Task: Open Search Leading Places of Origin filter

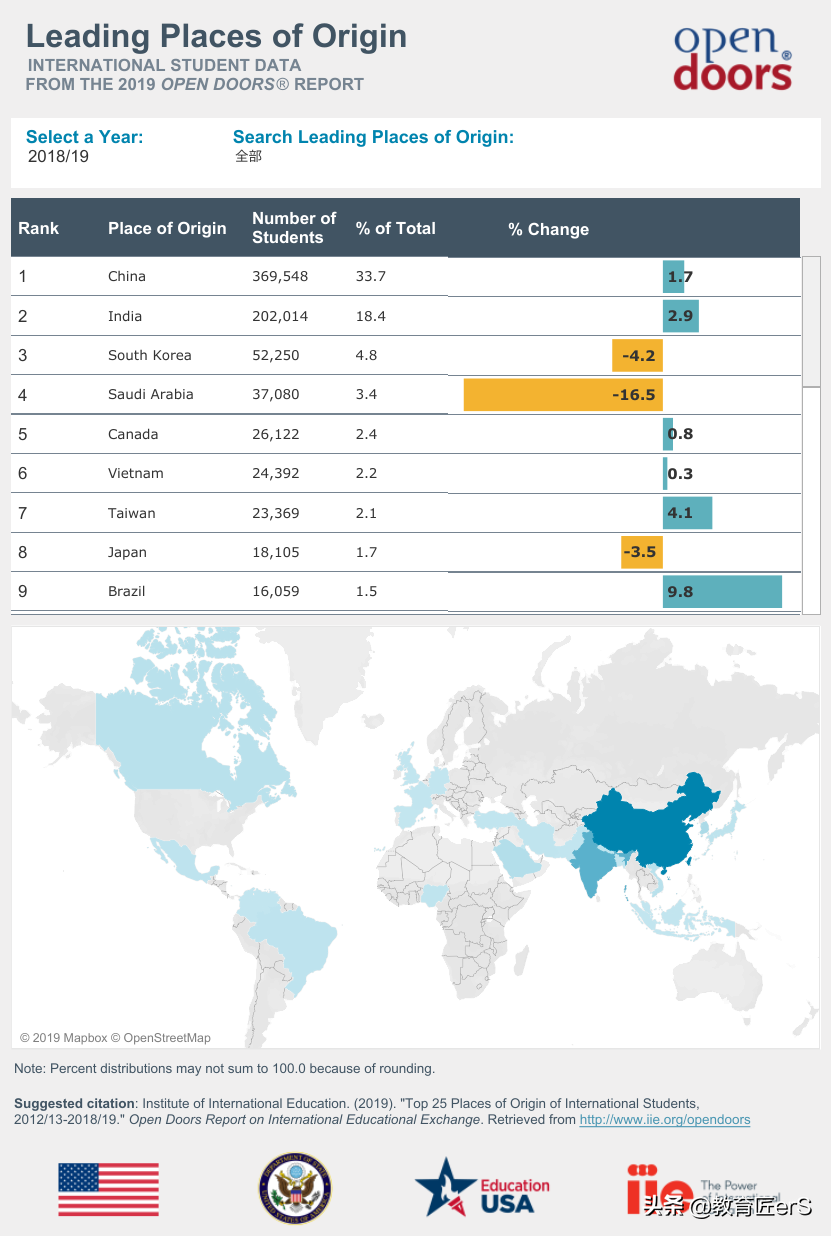Action: pos(249,156)
